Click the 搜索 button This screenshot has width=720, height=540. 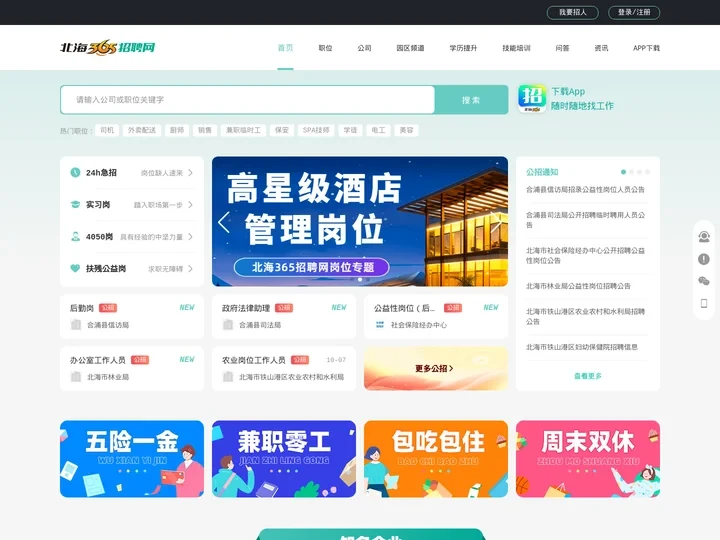(471, 100)
